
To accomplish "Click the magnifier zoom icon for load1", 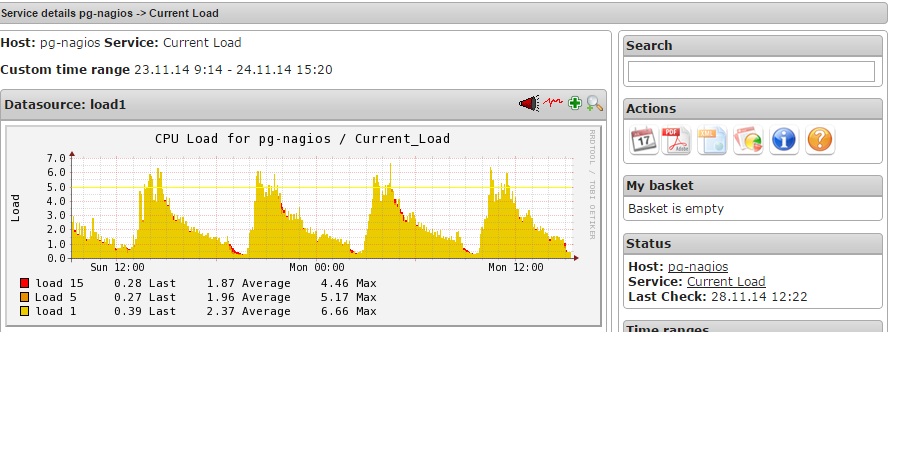I will [x=595, y=103].
